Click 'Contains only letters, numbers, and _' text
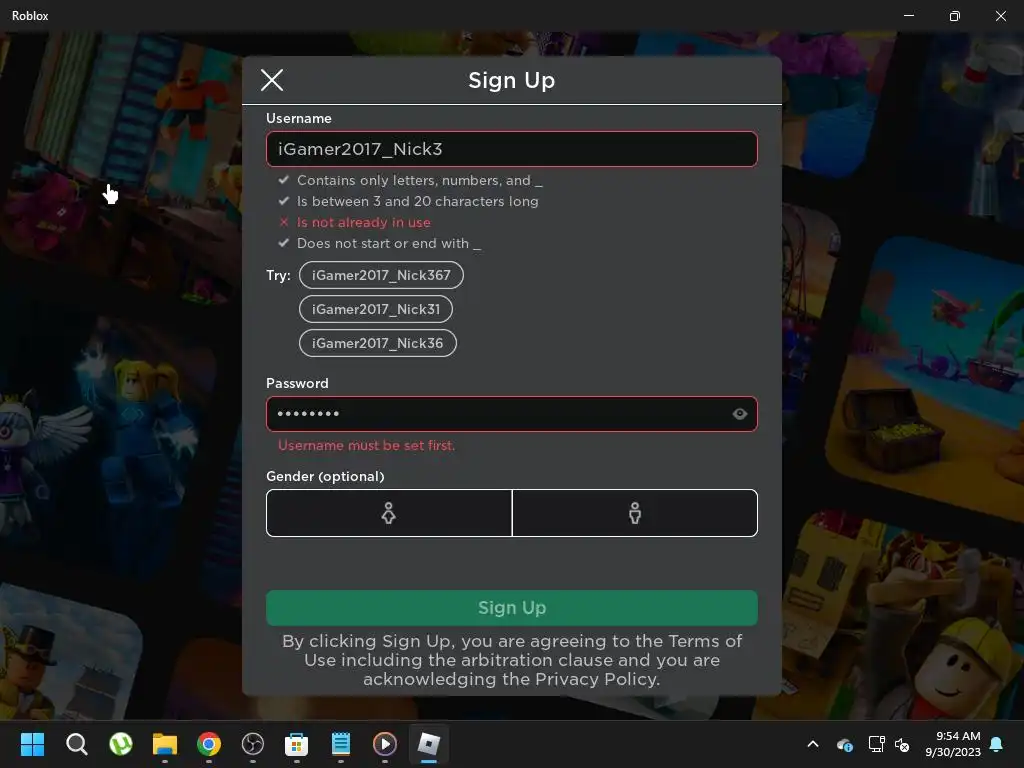The width and height of the screenshot is (1024, 768). pyautogui.click(x=419, y=180)
